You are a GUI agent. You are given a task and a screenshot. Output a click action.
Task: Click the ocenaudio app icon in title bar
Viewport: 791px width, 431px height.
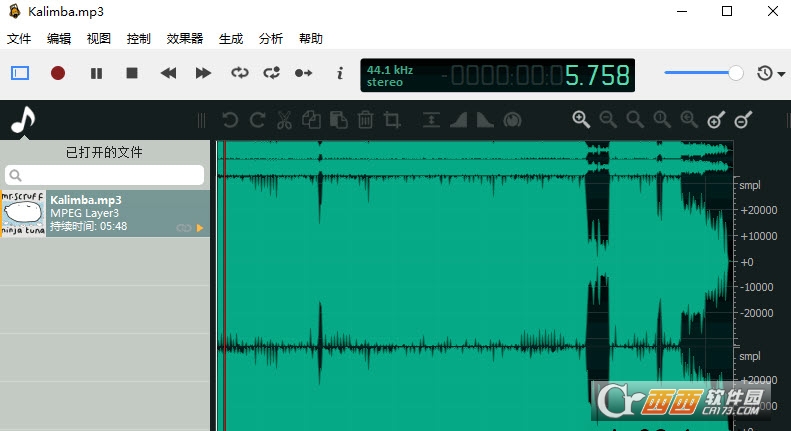15,11
